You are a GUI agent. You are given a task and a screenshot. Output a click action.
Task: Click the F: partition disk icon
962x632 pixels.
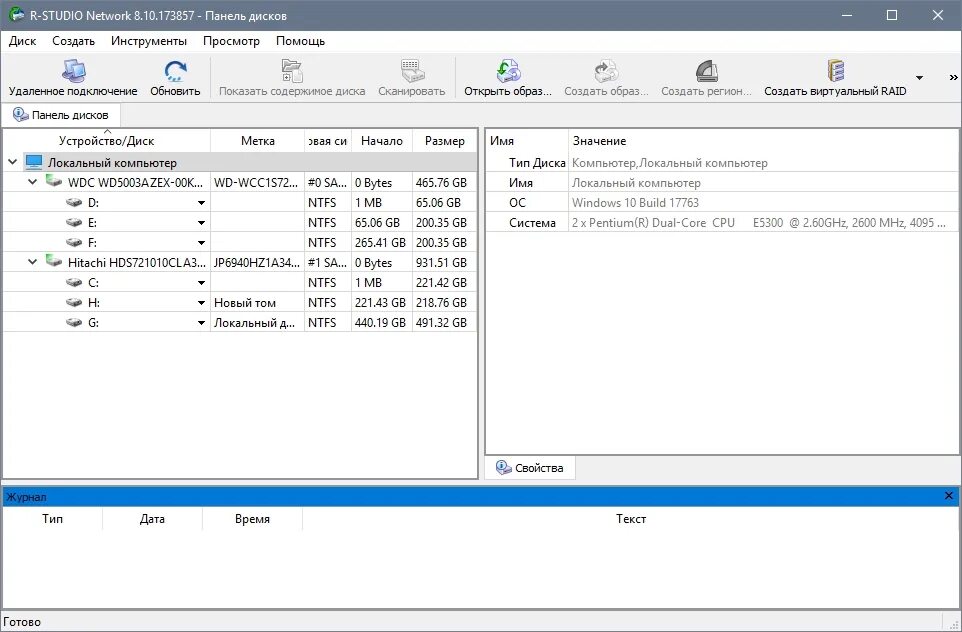point(74,242)
